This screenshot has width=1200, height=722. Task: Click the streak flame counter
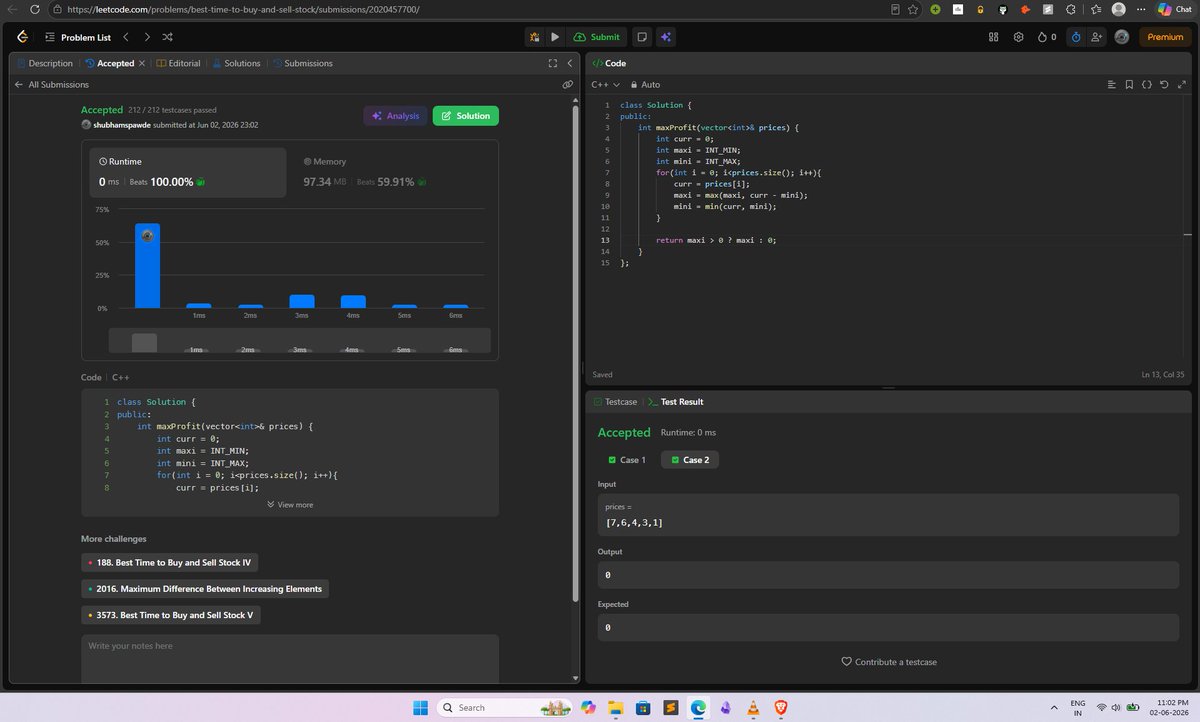pyautogui.click(x=1047, y=37)
